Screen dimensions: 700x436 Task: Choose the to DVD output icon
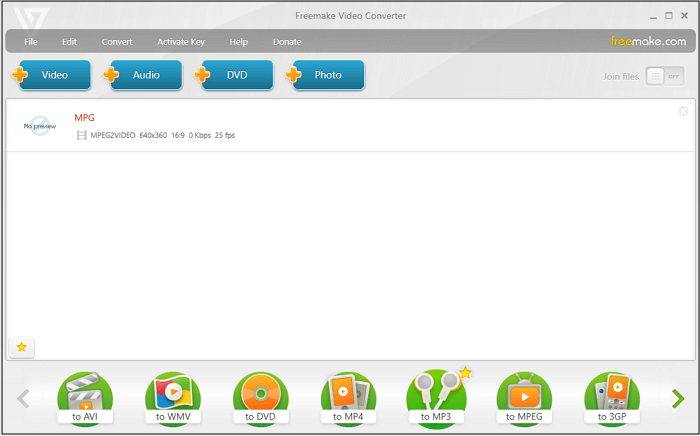pyautogui.click(x=261, y=397)
